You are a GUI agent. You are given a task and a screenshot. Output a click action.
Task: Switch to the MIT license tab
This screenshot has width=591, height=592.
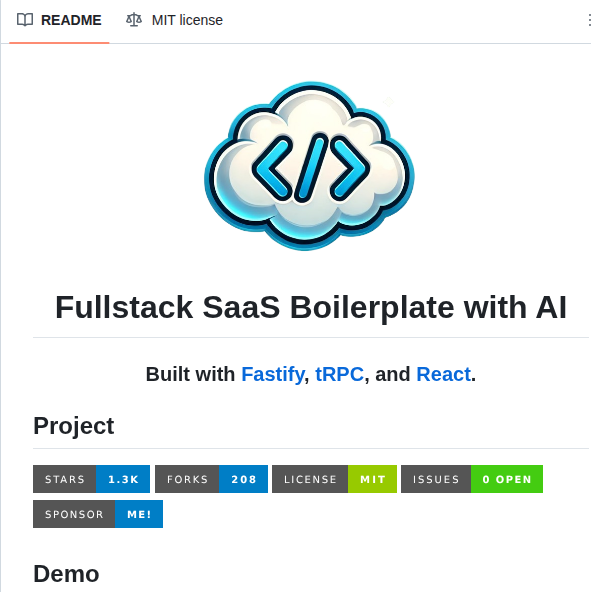[x=174, y=20]
